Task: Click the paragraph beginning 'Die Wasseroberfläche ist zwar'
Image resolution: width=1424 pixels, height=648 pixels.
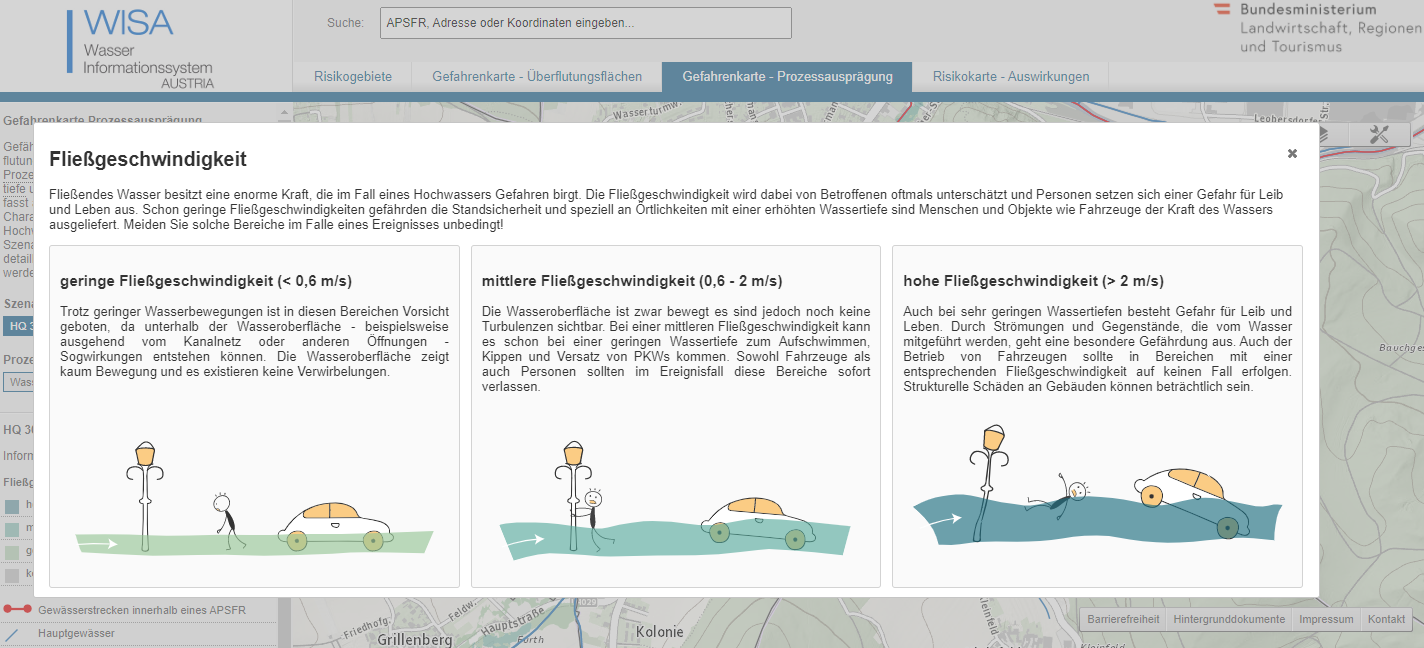Action: coord(676,349)
